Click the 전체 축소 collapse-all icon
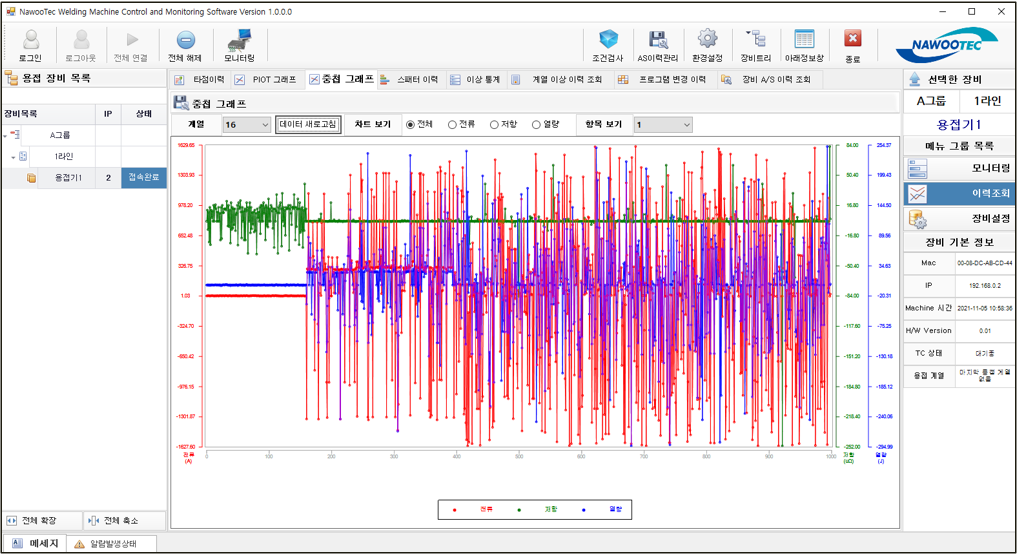This screenshot has height=556, width=1022. tap(93, 521)
